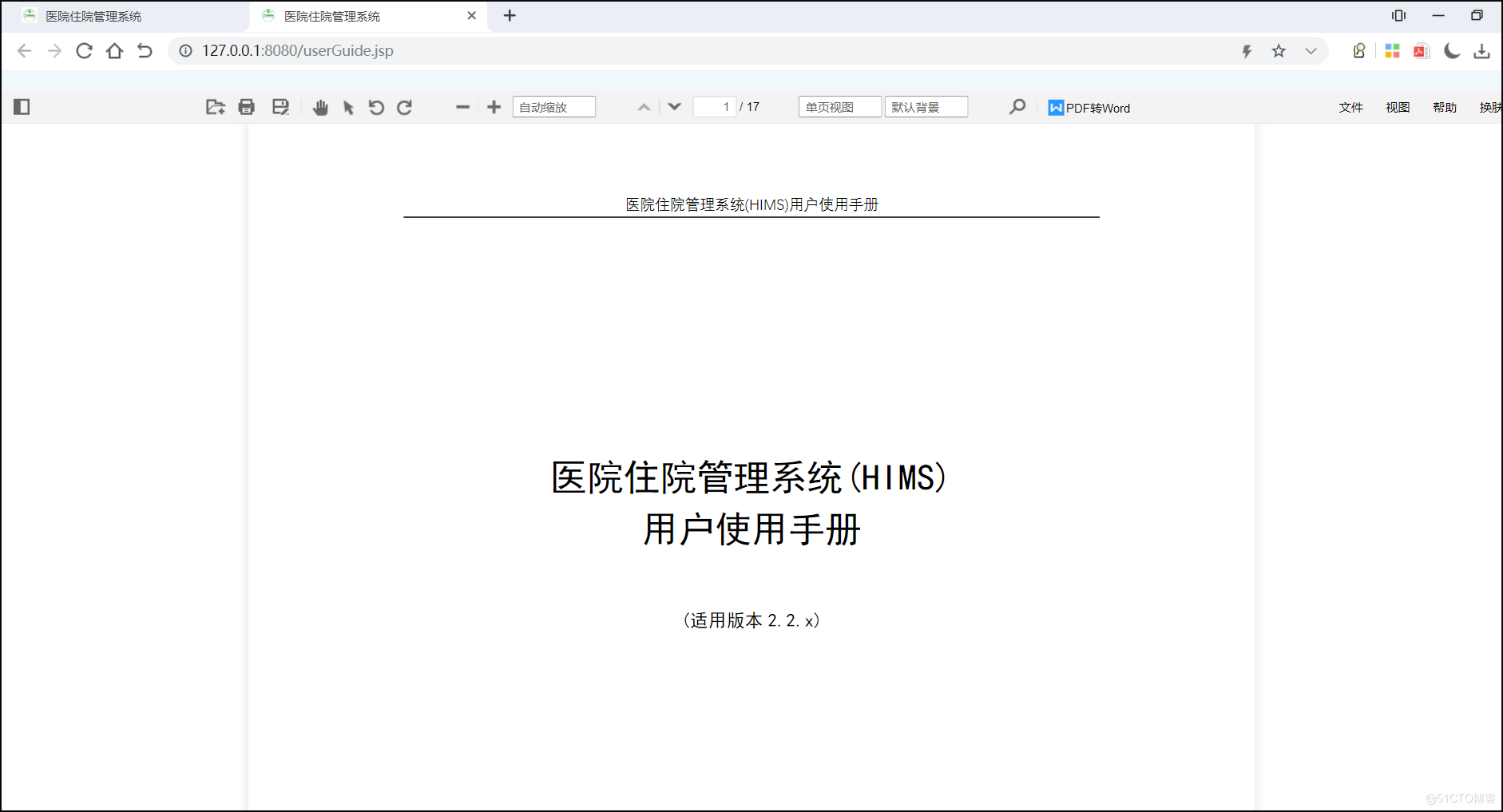1503x812 pixels.
Task: Switch to the text selection tool
Action: click(x=347, y=106)
